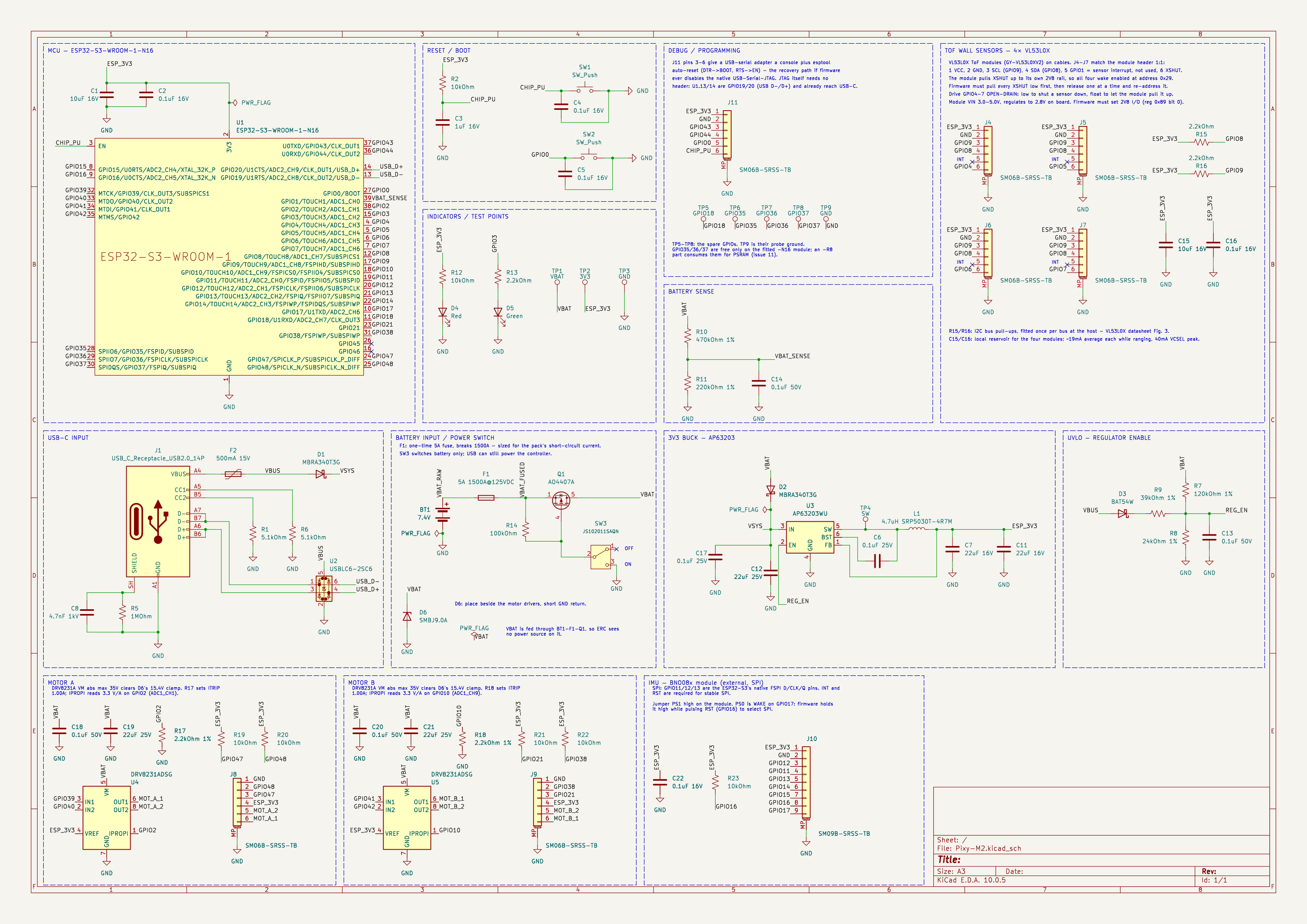Click the F2 500mA polyfuse symbol
Screen dimensions: 1307x924
(x=233, y=473)
